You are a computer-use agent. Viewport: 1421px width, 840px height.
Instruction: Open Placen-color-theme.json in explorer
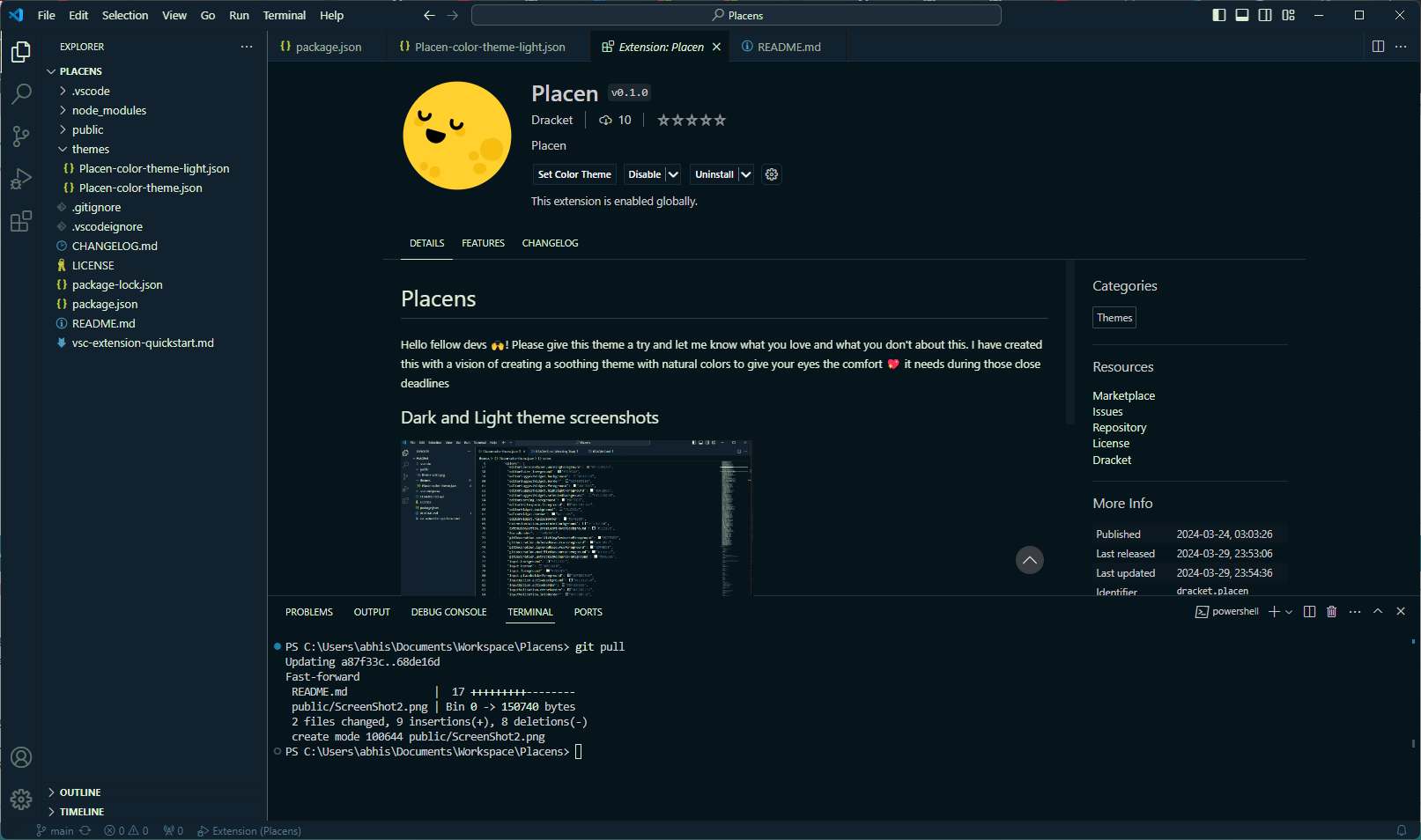click(152, 188)
